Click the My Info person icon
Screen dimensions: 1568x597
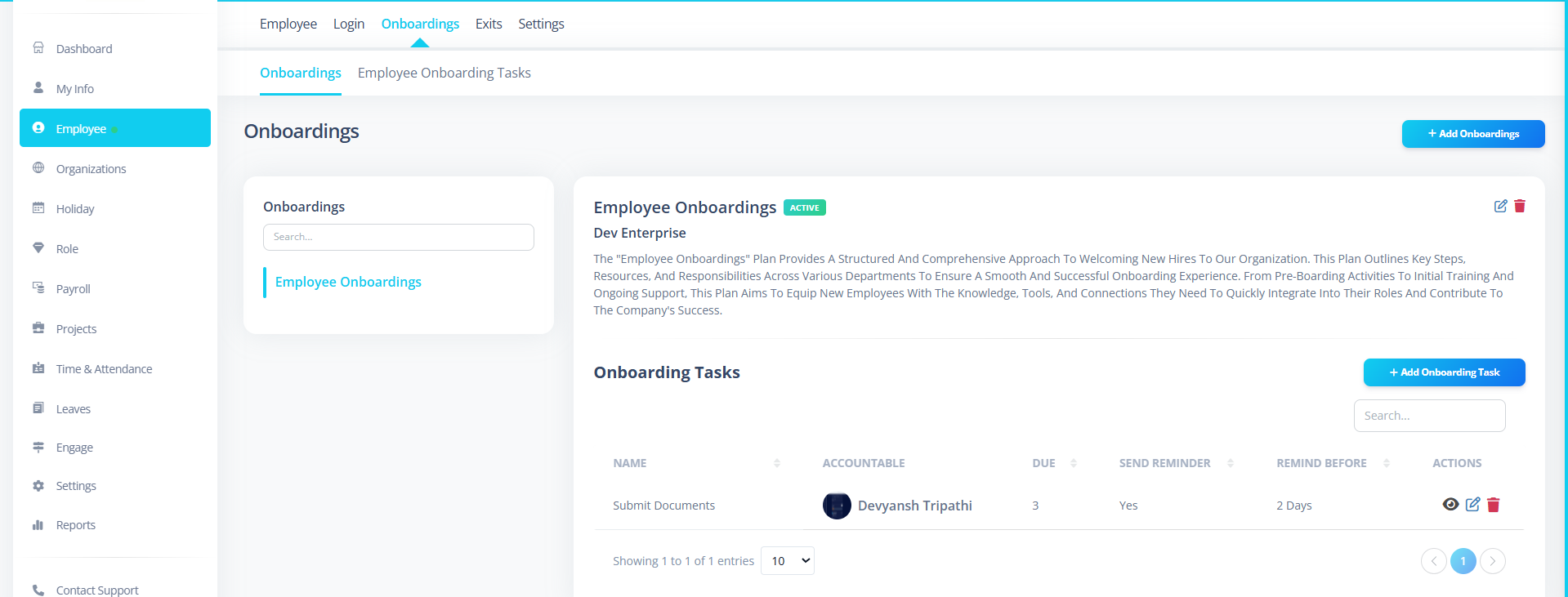[x=38, y=87]
